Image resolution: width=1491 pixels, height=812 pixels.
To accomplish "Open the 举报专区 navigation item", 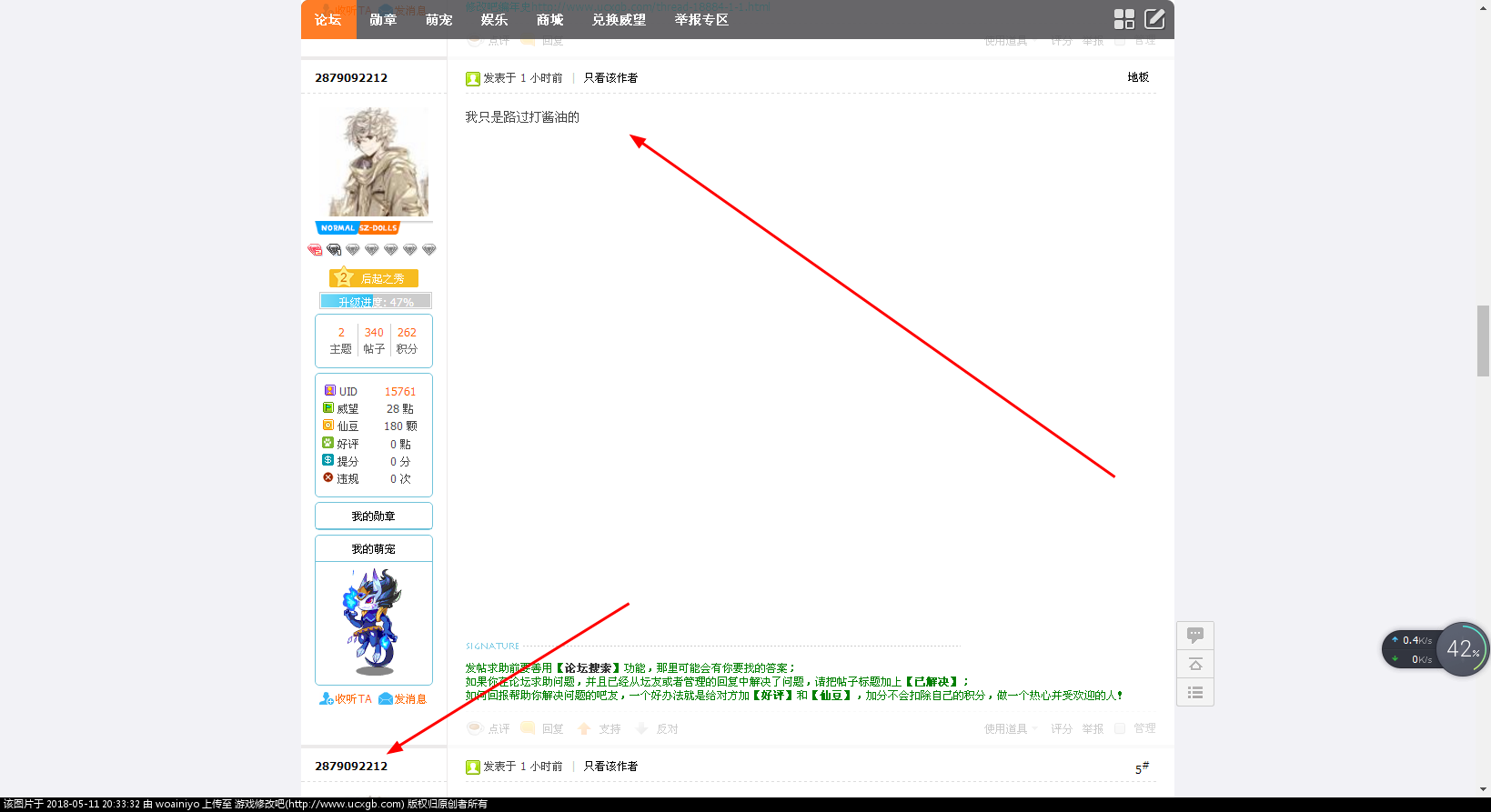I will [701, 19].
